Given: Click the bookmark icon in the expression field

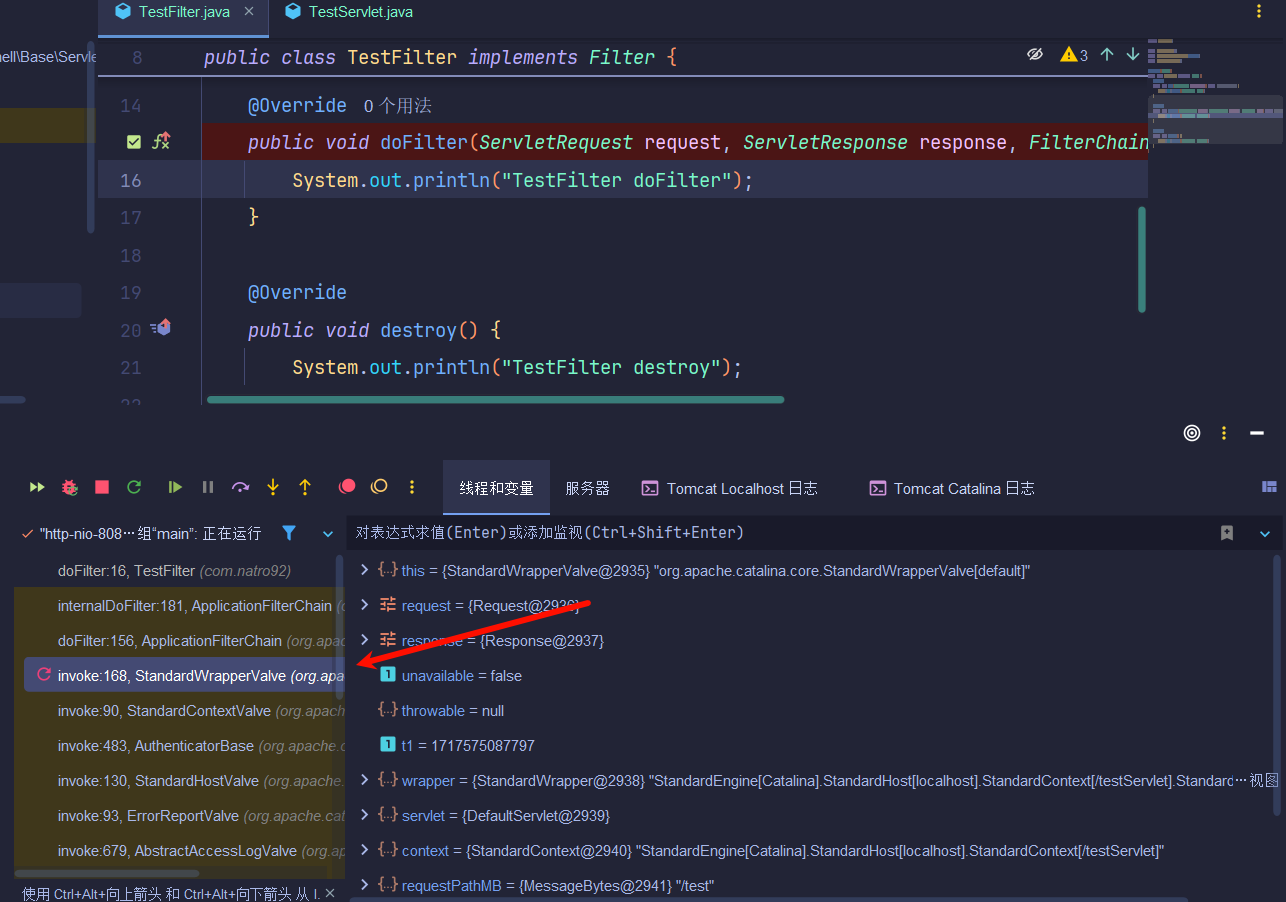Looking at the screenshot, I should 1227,533.
